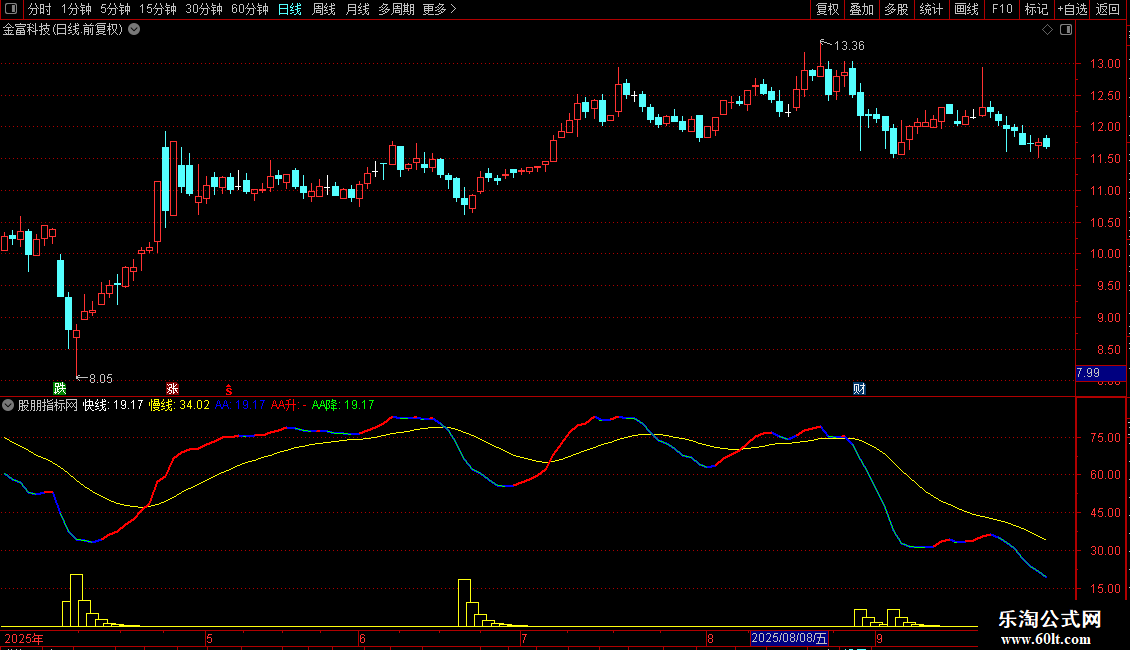Switch to 日线 daily chart
The width and height of the screenshot is (1130, 650).
pyautogui.click(x=290, y=9)
